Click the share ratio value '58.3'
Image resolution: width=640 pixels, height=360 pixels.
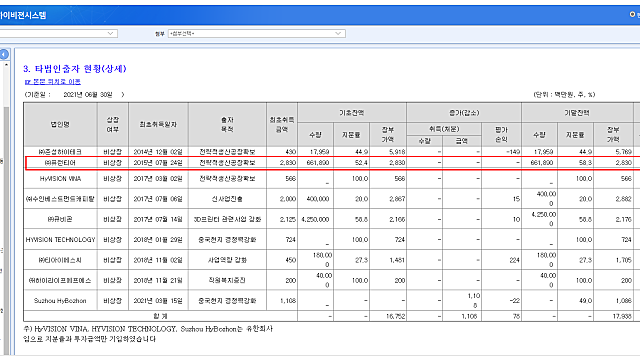585,163
